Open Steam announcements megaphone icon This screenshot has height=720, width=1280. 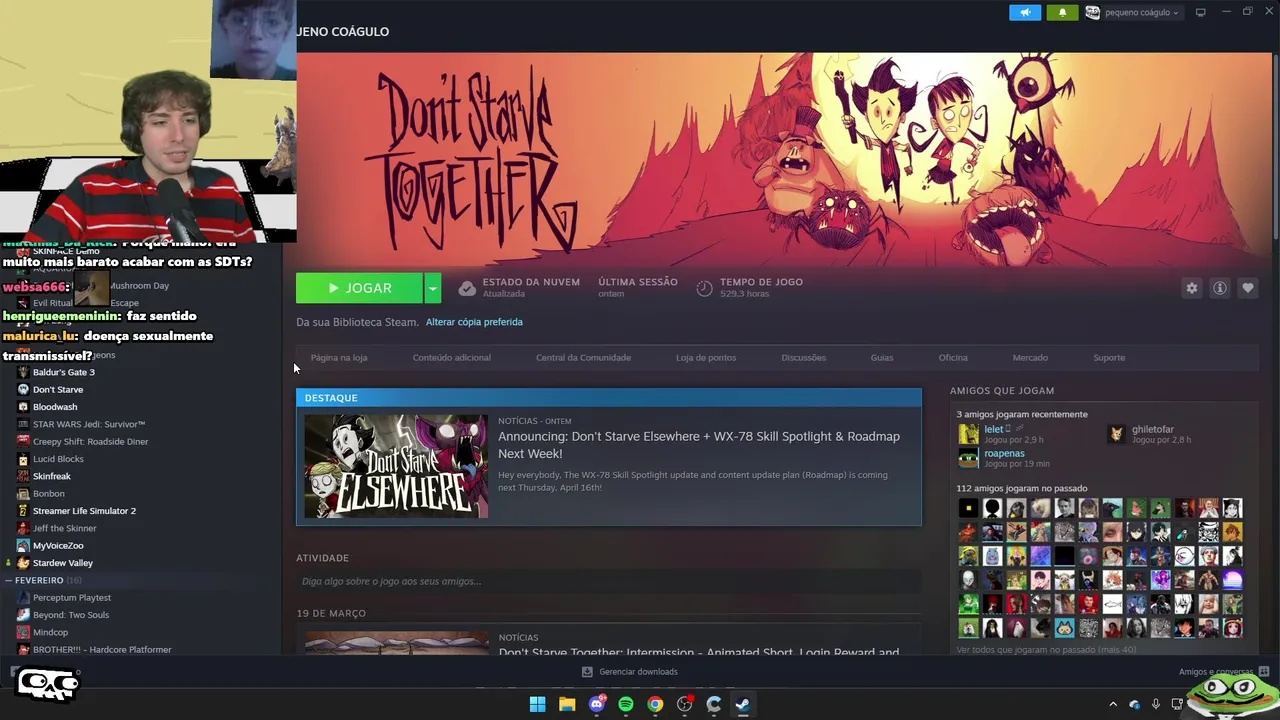pyautogui.click(x=1025, y=12)
